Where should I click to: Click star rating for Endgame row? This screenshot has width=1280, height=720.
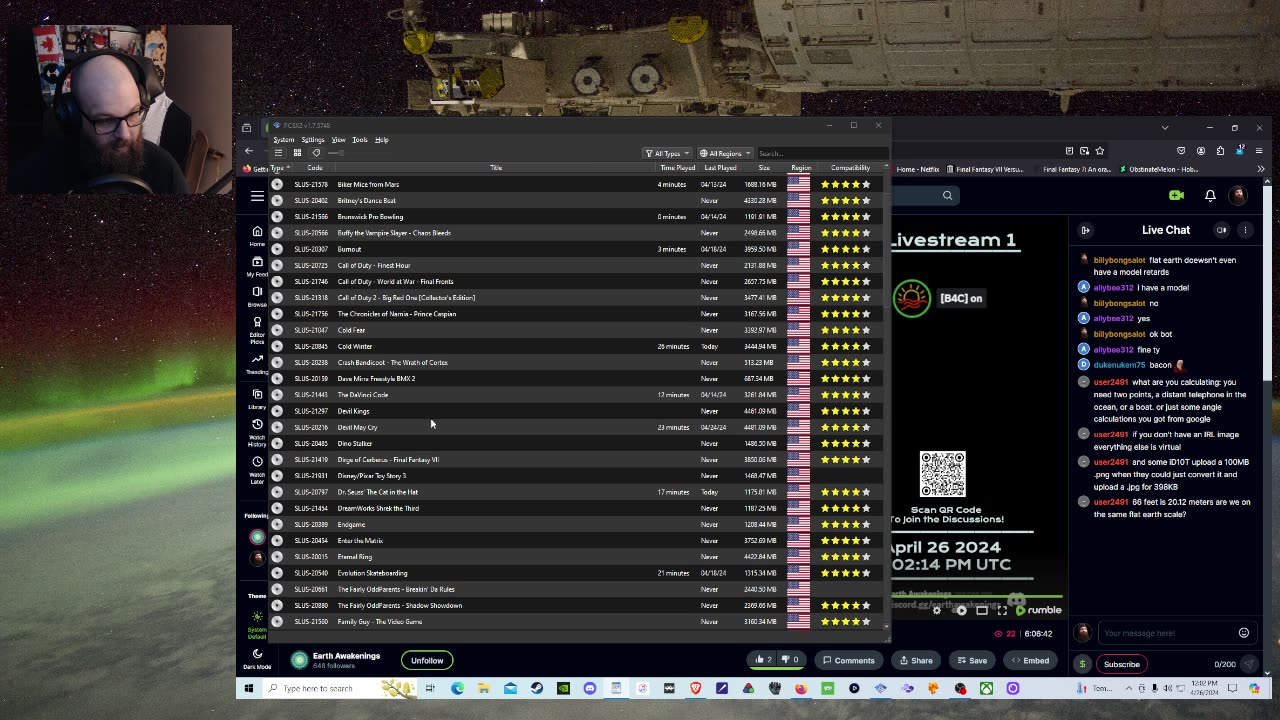pos(845,524)
